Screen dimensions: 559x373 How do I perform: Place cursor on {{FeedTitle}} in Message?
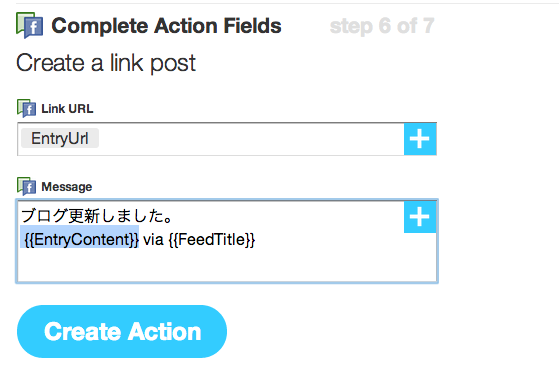click(x=212, y=239)
